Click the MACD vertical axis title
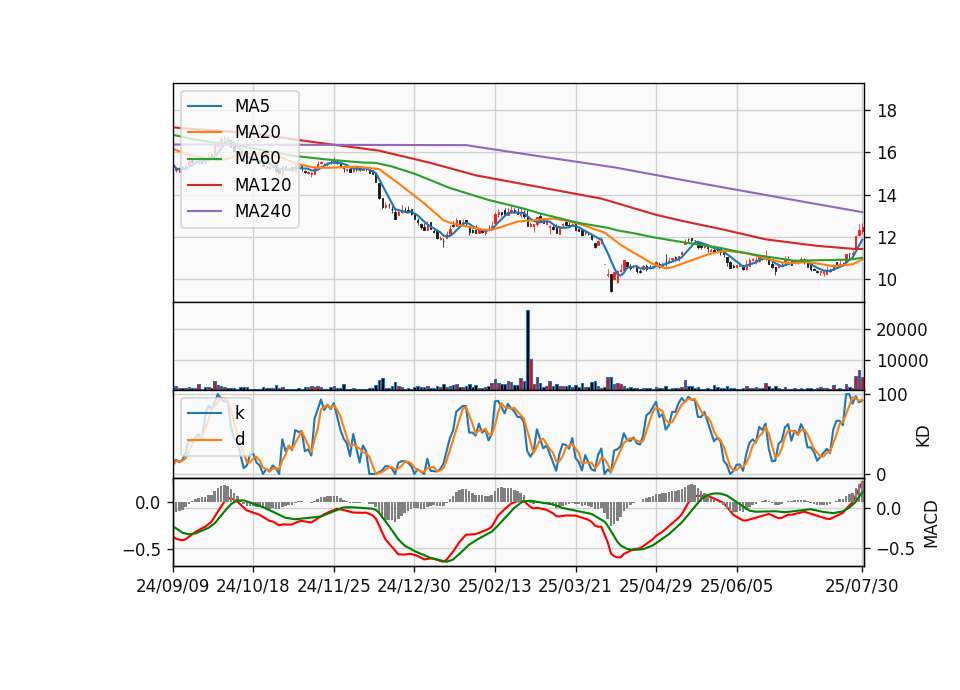 (x=931, y=524)
